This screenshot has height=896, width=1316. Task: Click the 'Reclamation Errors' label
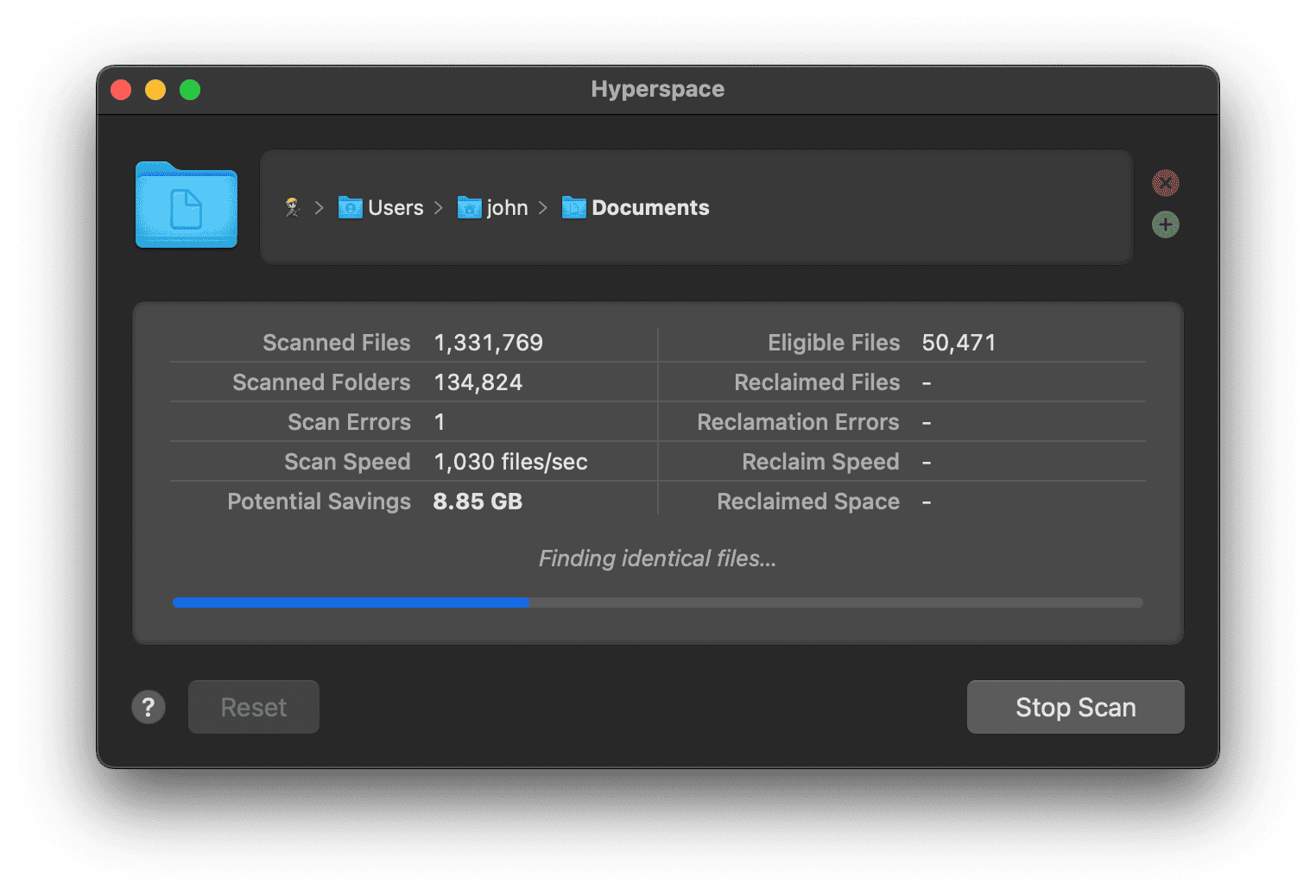tap(798, 422)
